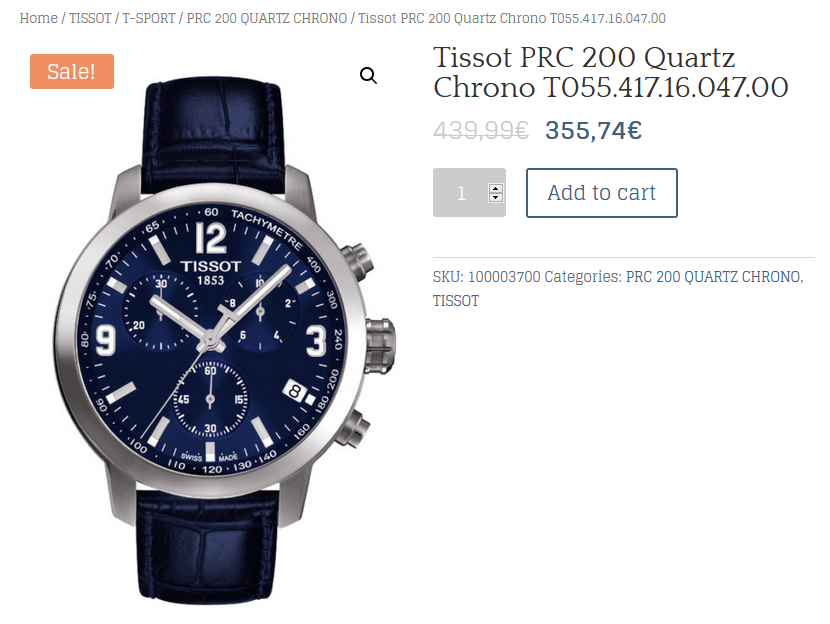Viewport: 830px width, 624px height.
Task: Open PRC 200 QUARTZ CHRONO breadcrumb link
Action: (267, 18)
